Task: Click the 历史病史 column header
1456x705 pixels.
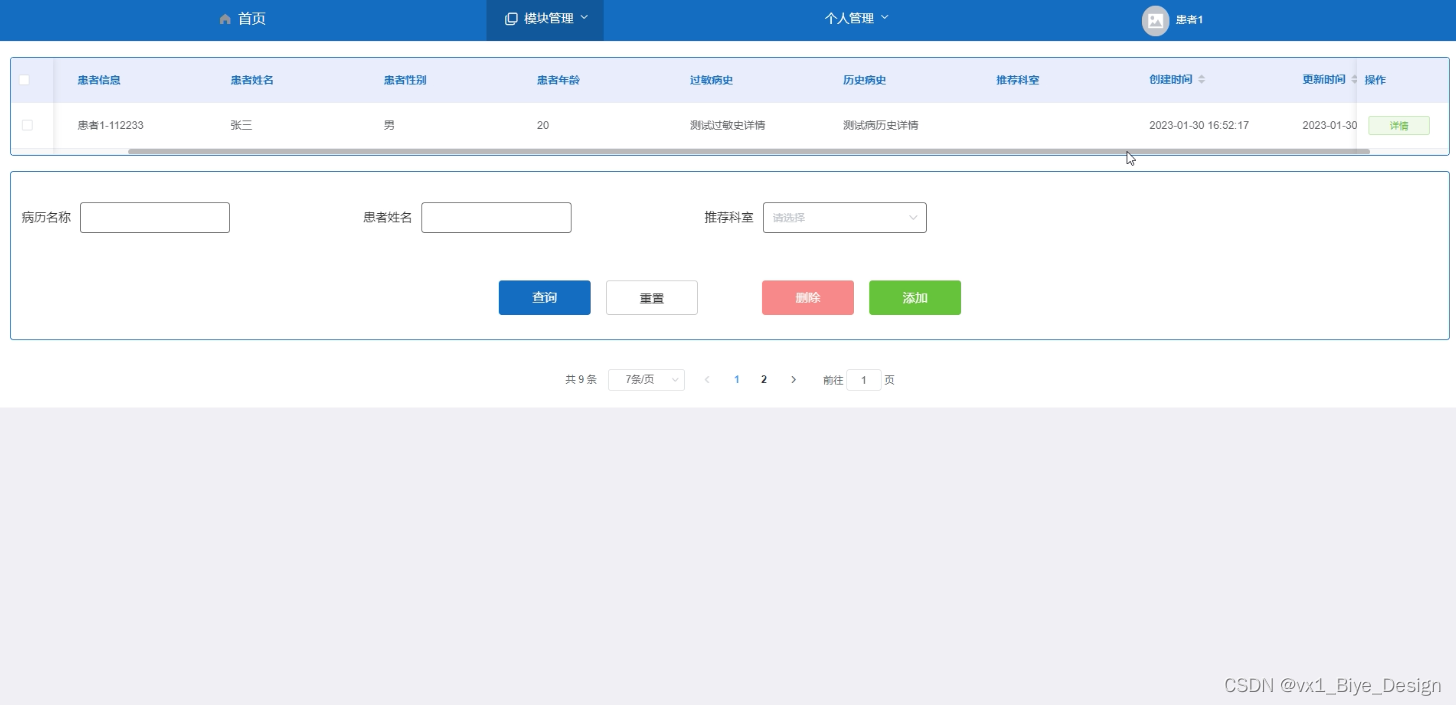Action: tap(864, 80)
